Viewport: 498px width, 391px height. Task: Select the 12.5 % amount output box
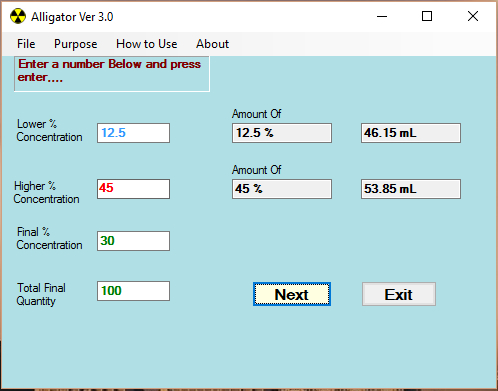[x=282, y=133]
